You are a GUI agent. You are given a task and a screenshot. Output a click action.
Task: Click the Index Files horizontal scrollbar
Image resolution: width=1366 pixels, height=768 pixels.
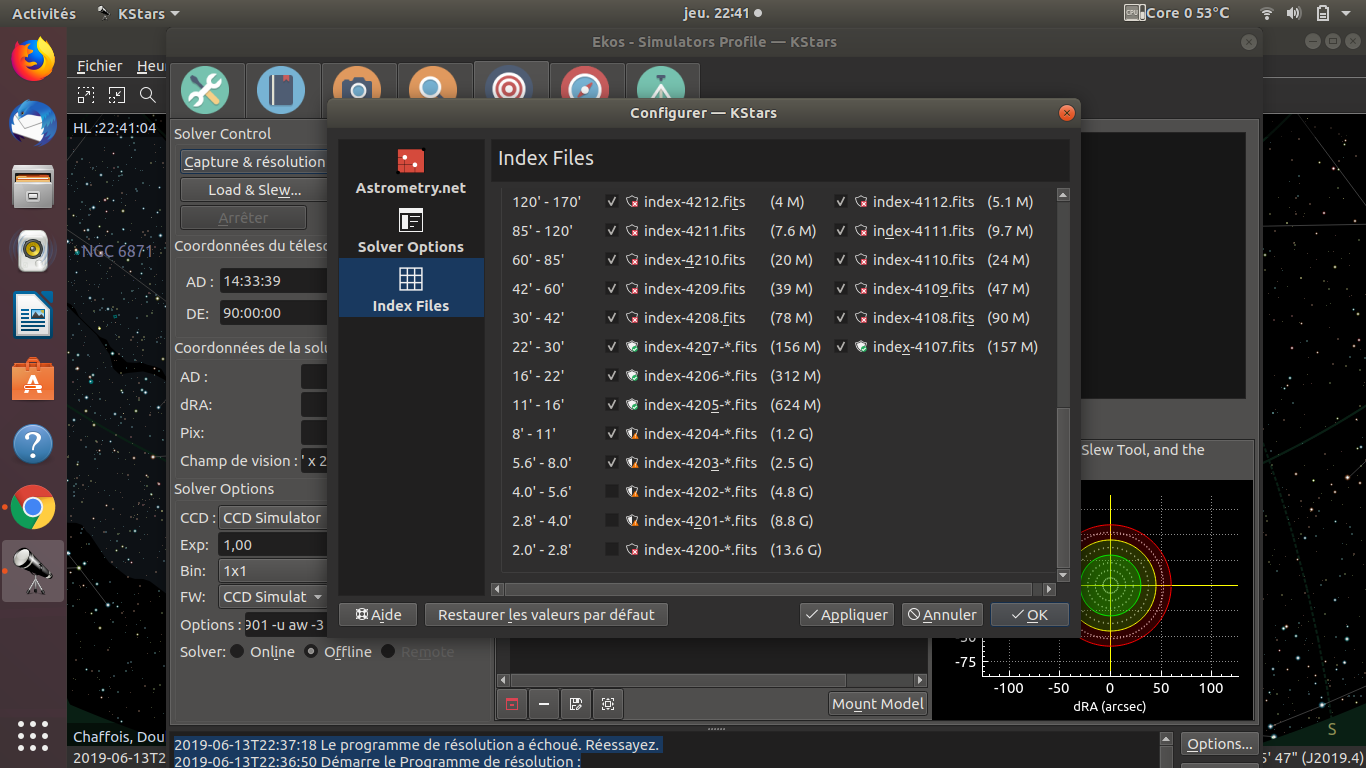point(774,590)
